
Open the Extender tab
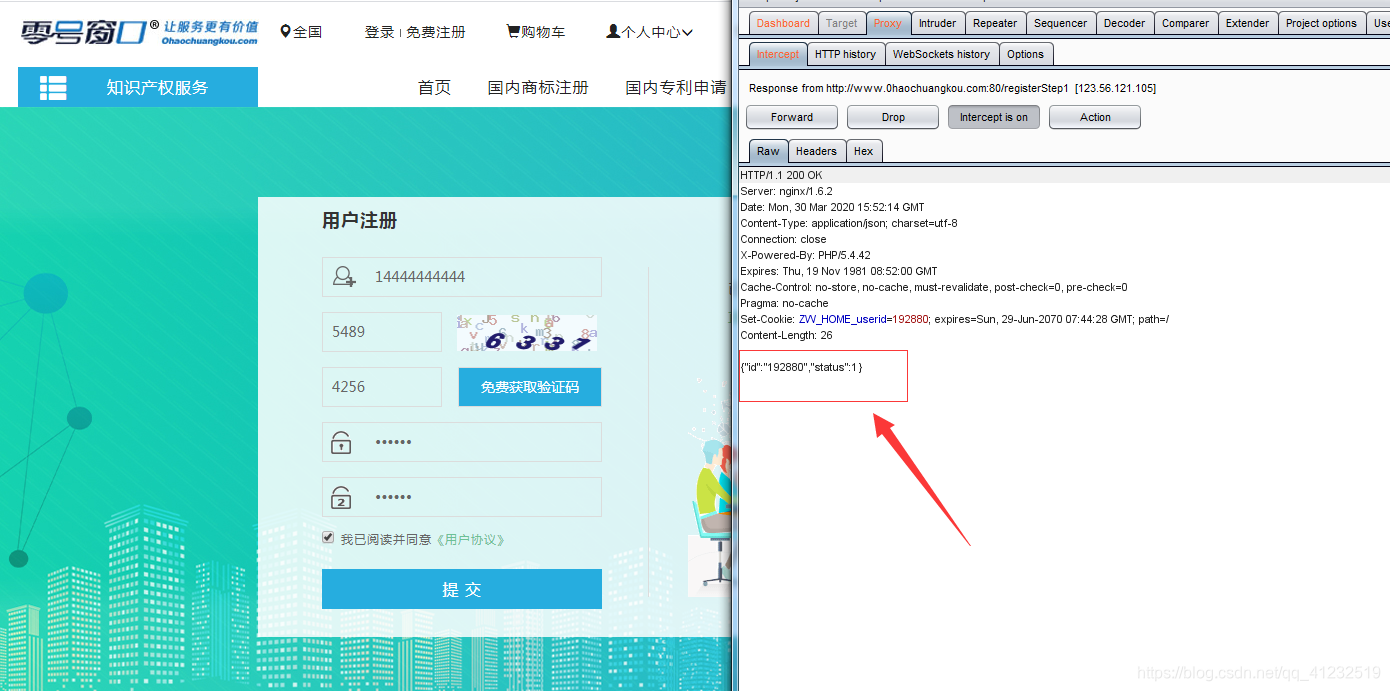[1247, 23]
